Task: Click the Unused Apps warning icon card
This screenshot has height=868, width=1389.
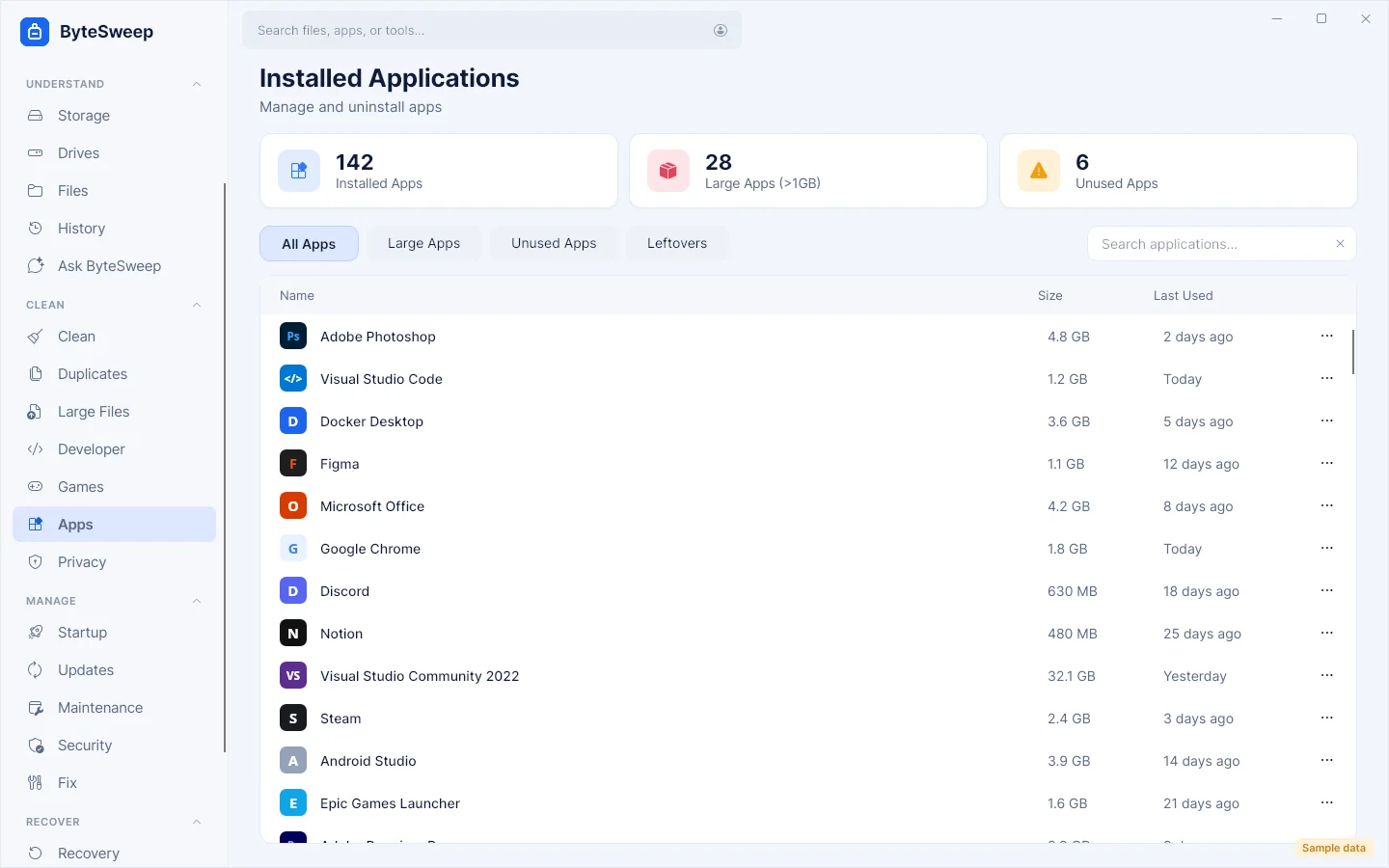Action: tap(1039, 171)
